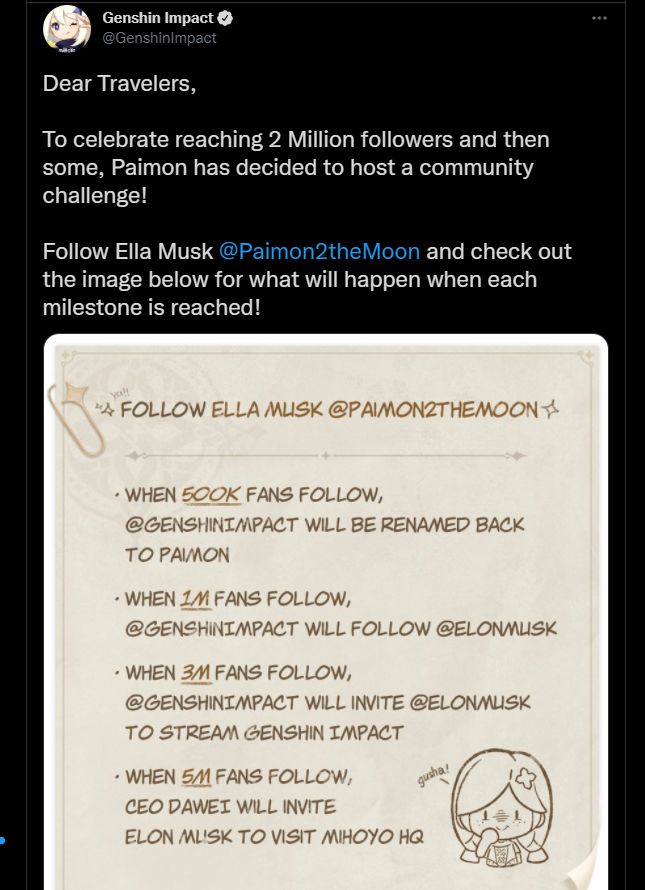Click the verified badge next to Genshin Impact
This screenshot has height=890, width=645.
225,18
